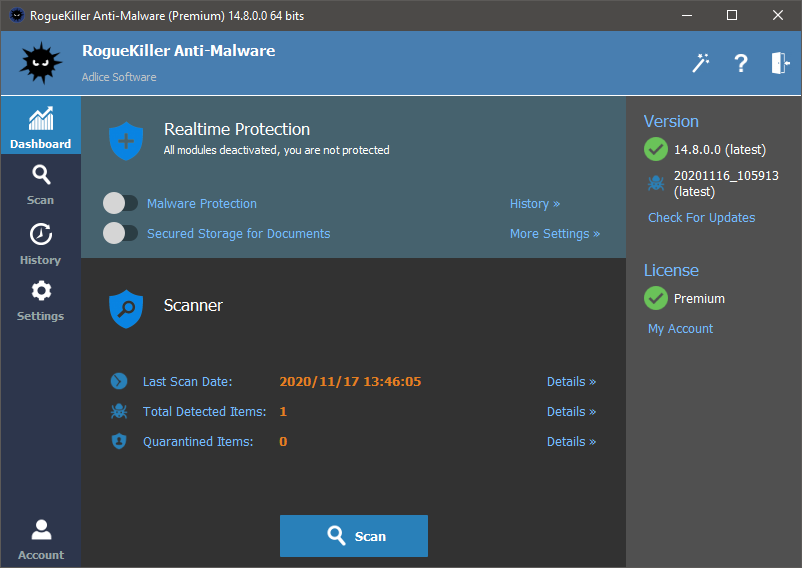Screen dimensions: 802x568
Task: Click the signature database bug icon
Action: coord(656,182)
